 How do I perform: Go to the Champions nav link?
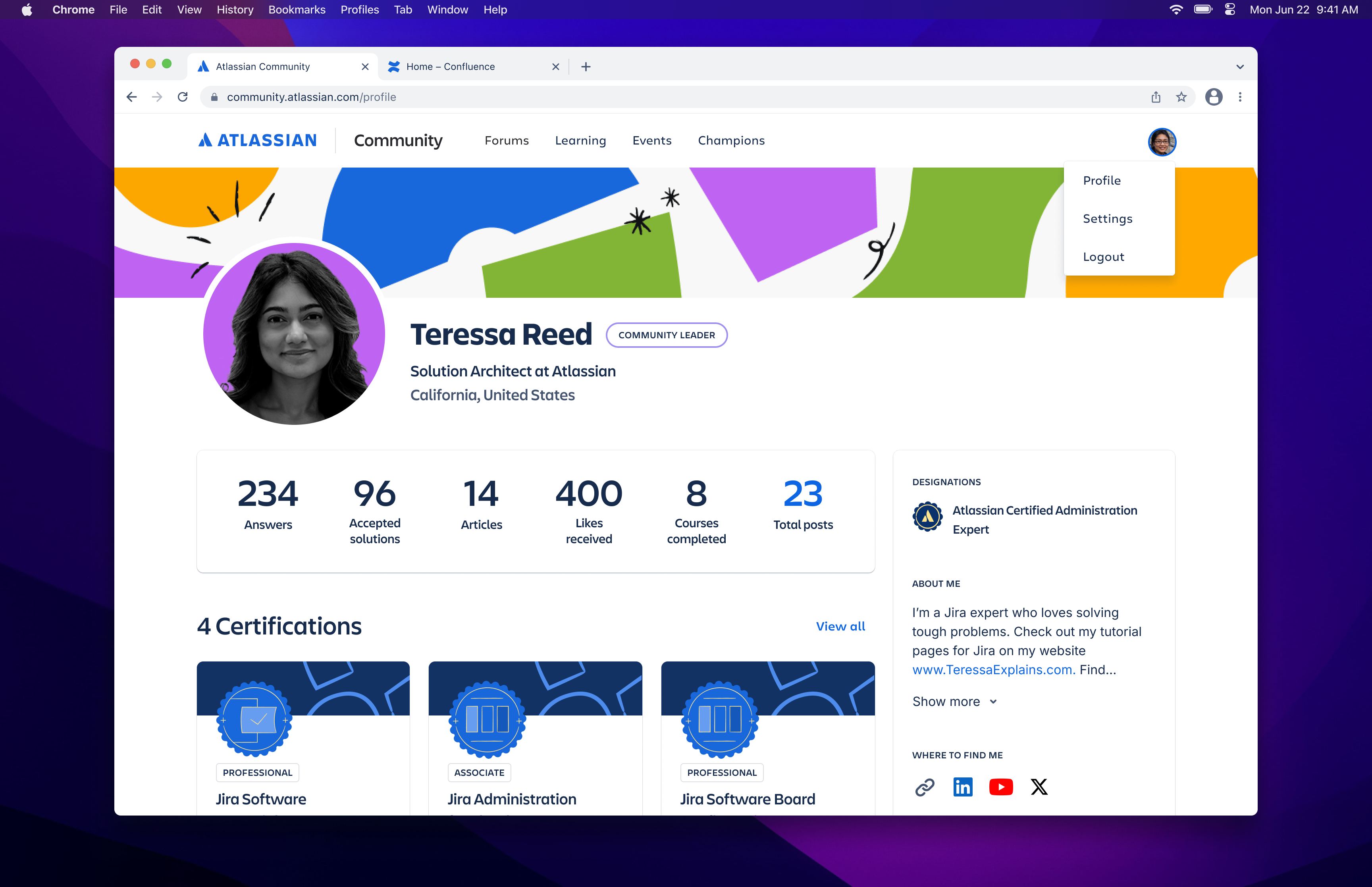coord(731,141)
